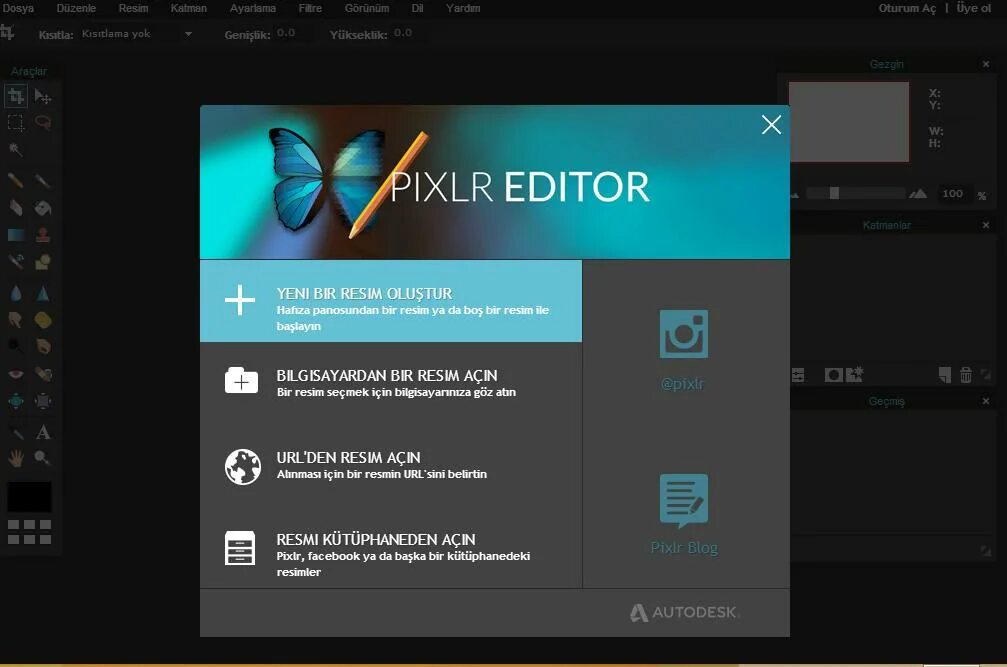
Task: Choose Yeni bir resim oluştur
Action: [391, 301]
